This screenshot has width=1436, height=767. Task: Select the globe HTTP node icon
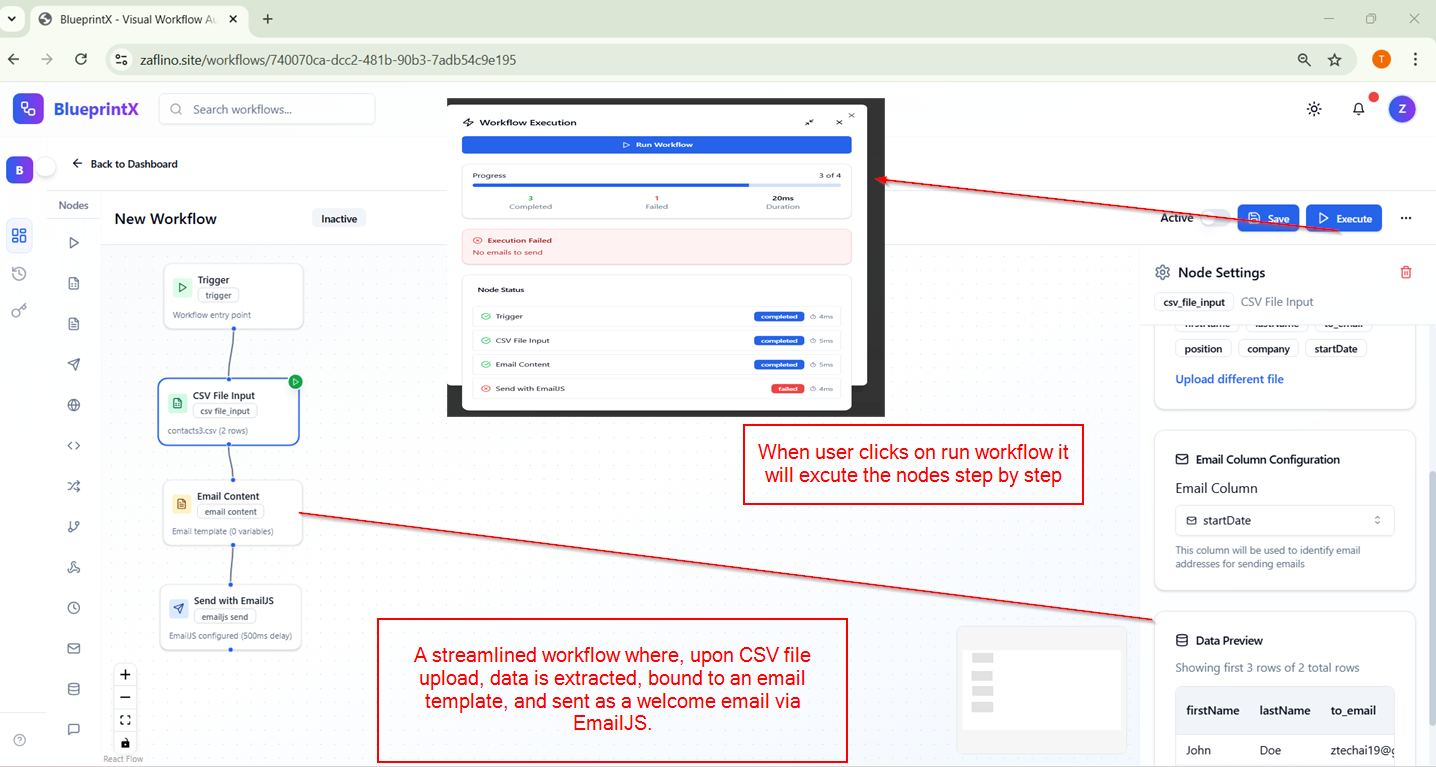[74, 405]
